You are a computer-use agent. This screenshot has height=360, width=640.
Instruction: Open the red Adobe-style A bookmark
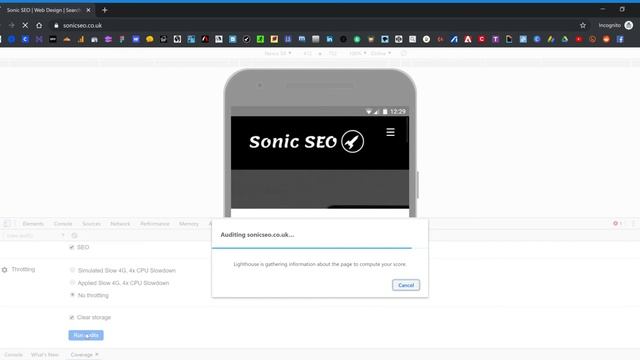point(468,39)
